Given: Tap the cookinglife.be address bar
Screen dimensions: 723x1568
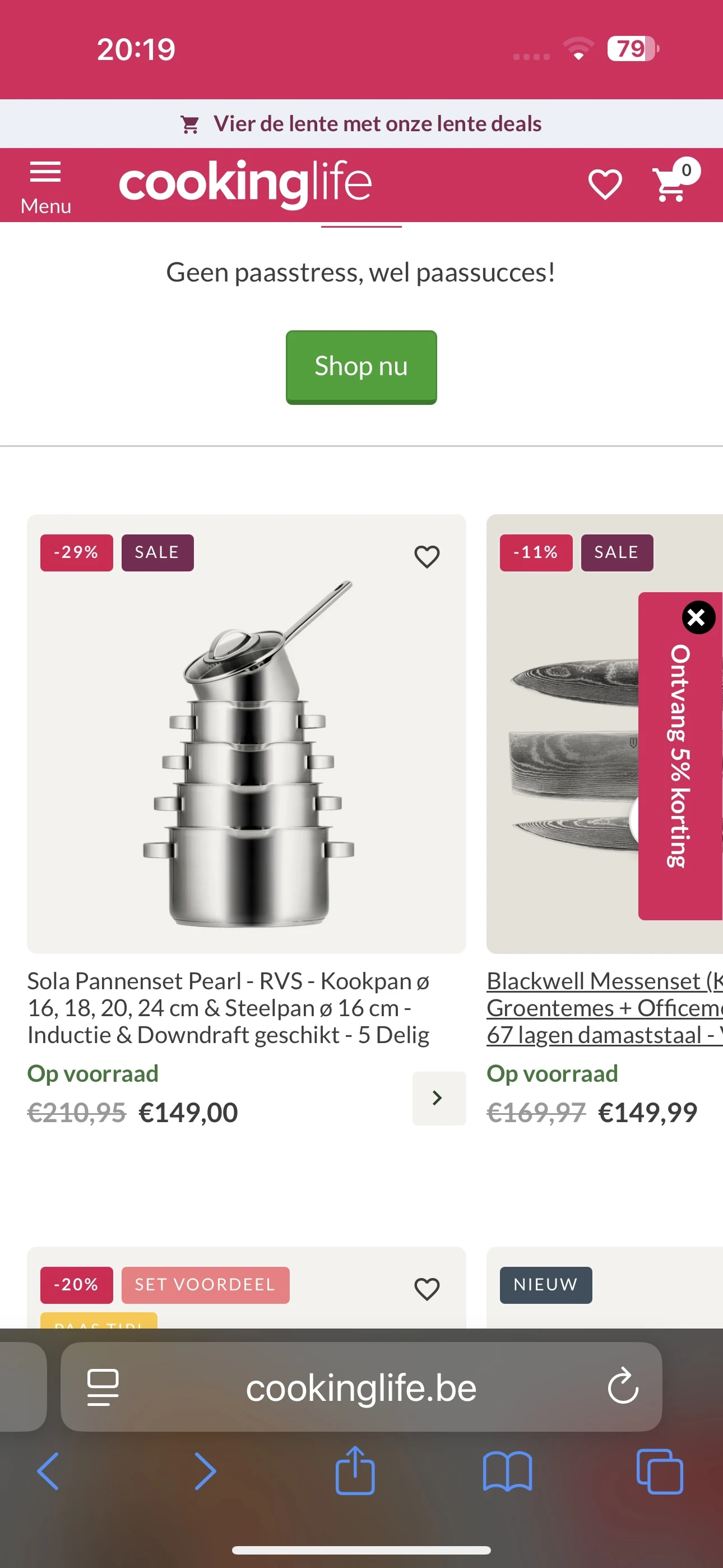Looking at the screenshot, I should [x=361, y=1387].
